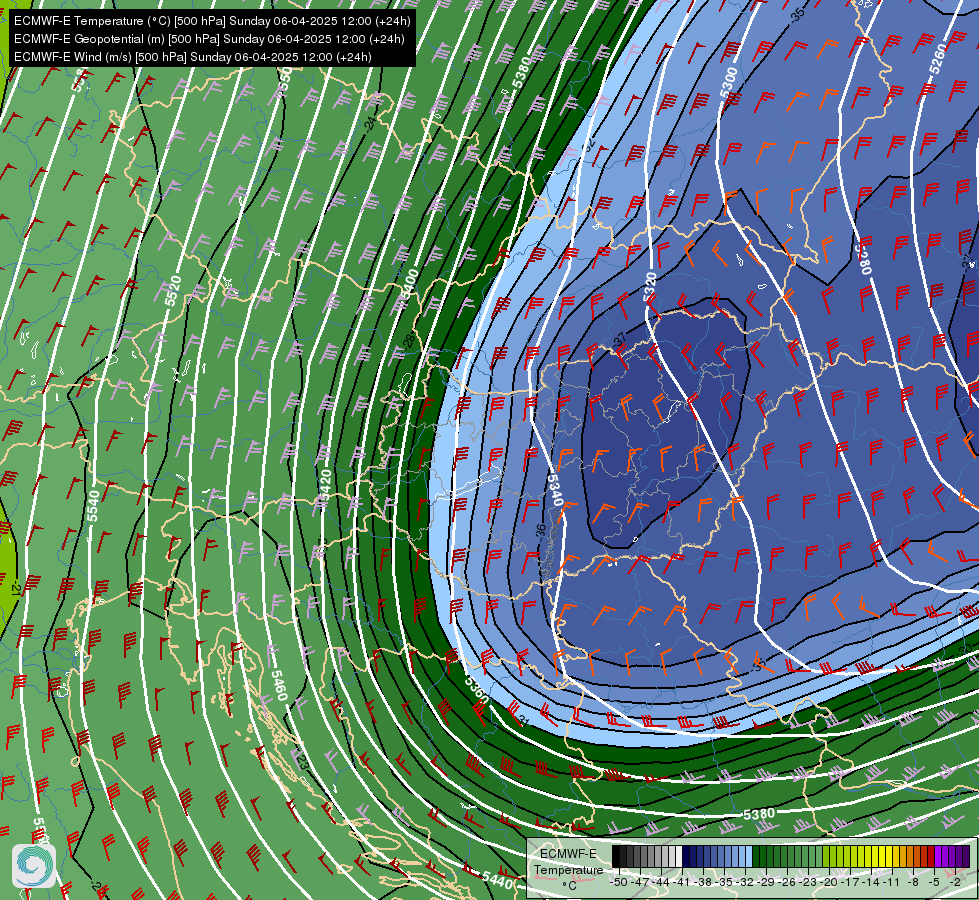The width and height of the screenshot is (979, 900).
Task: Click the '-36' temperature isotherm label
Action: pyautogui.click(x=541, y=530)
